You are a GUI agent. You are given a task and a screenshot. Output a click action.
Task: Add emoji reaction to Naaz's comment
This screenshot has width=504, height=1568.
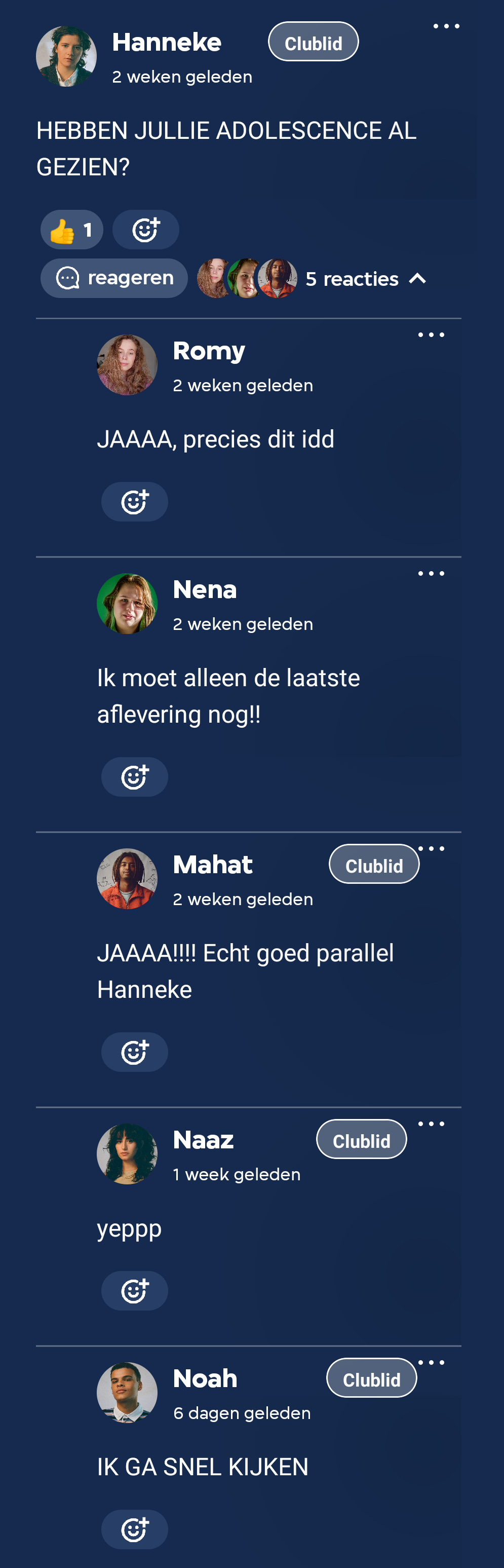pos(135,1291)
